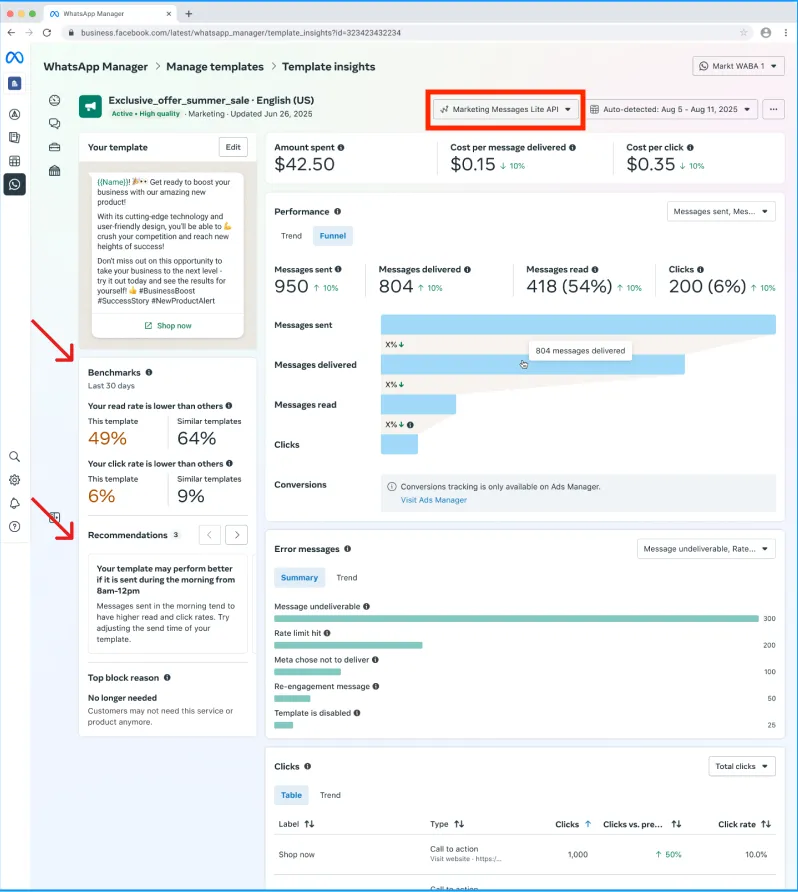Open the WhatsApp Manager sidebar icon
This screenshot has width=798, height=892.
pos(14,184)
